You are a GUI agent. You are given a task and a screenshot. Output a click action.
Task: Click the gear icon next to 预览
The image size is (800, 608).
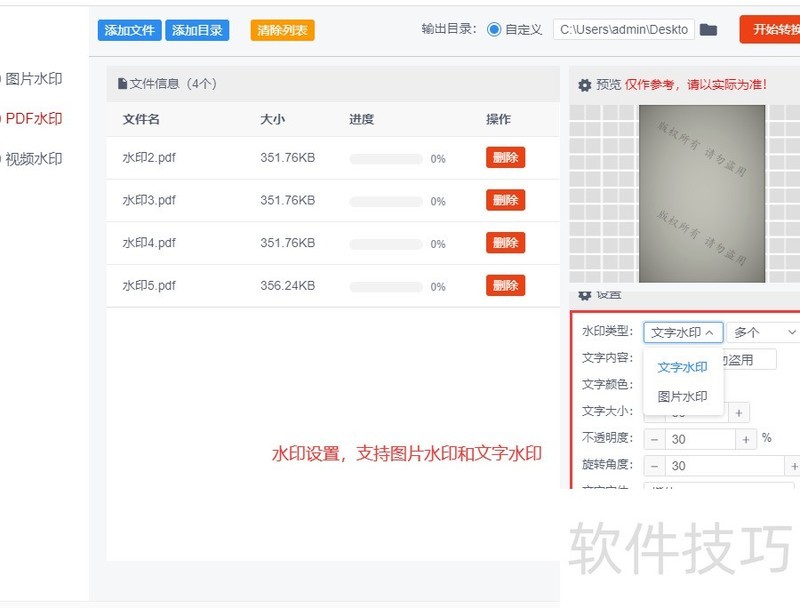tap(584, 85)
